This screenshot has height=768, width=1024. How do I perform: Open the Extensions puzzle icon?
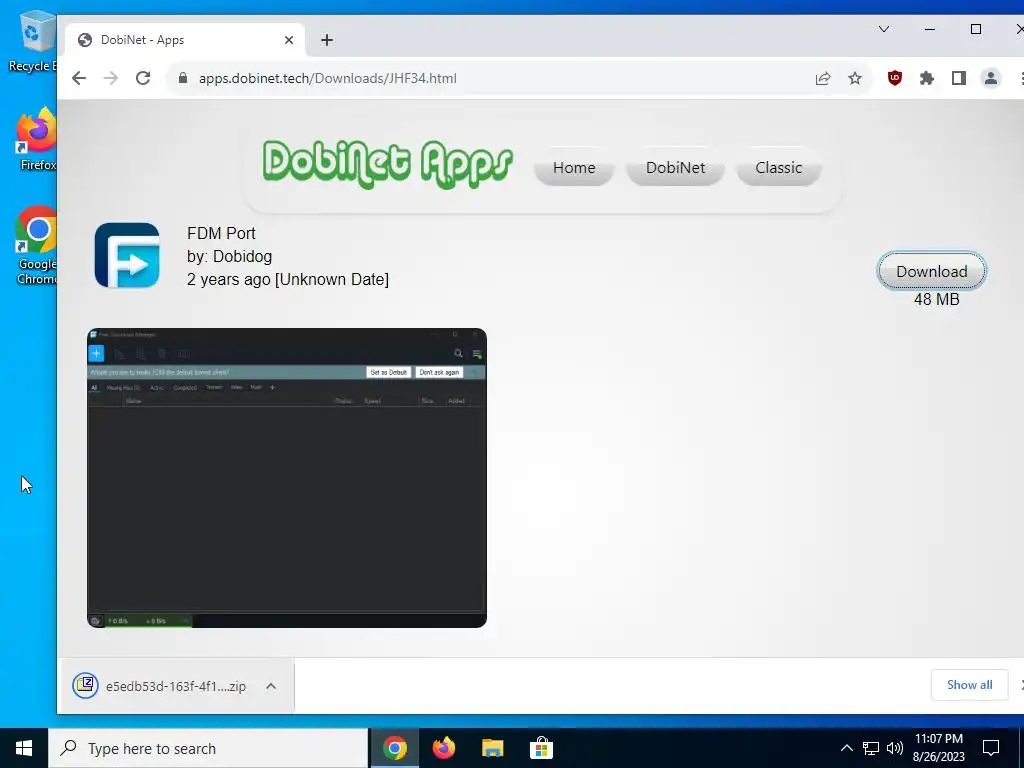(x=927, y=78)
